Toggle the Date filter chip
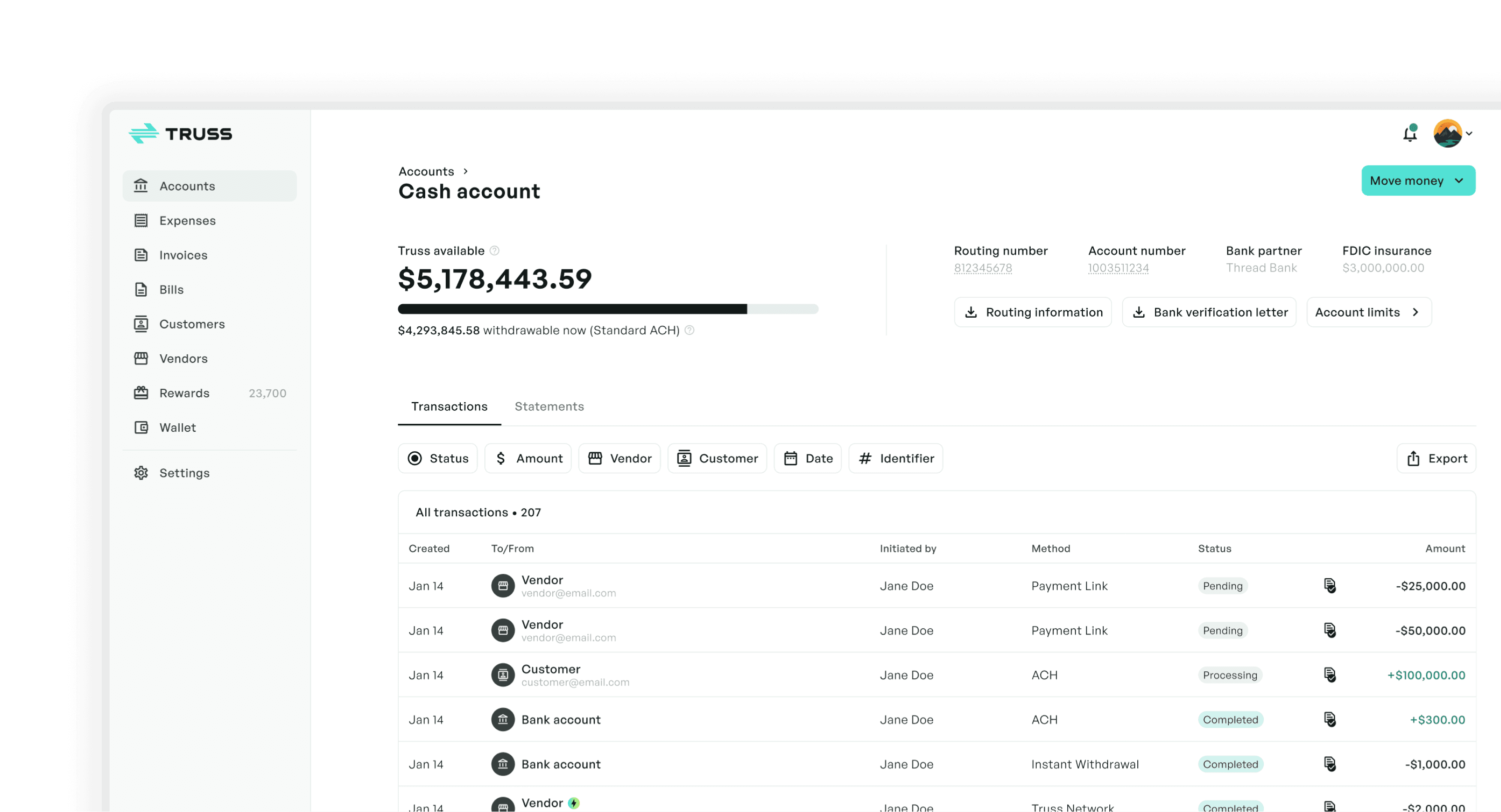 pos(808,458)
